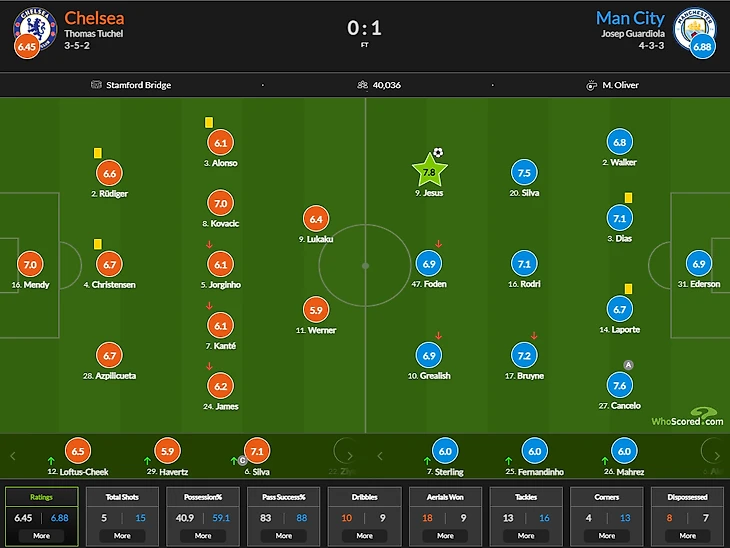Viewport: 730px width, 548px height.
Task: Show next Chelsea substitutes with right arrow
Action: (x=350, y=456)
